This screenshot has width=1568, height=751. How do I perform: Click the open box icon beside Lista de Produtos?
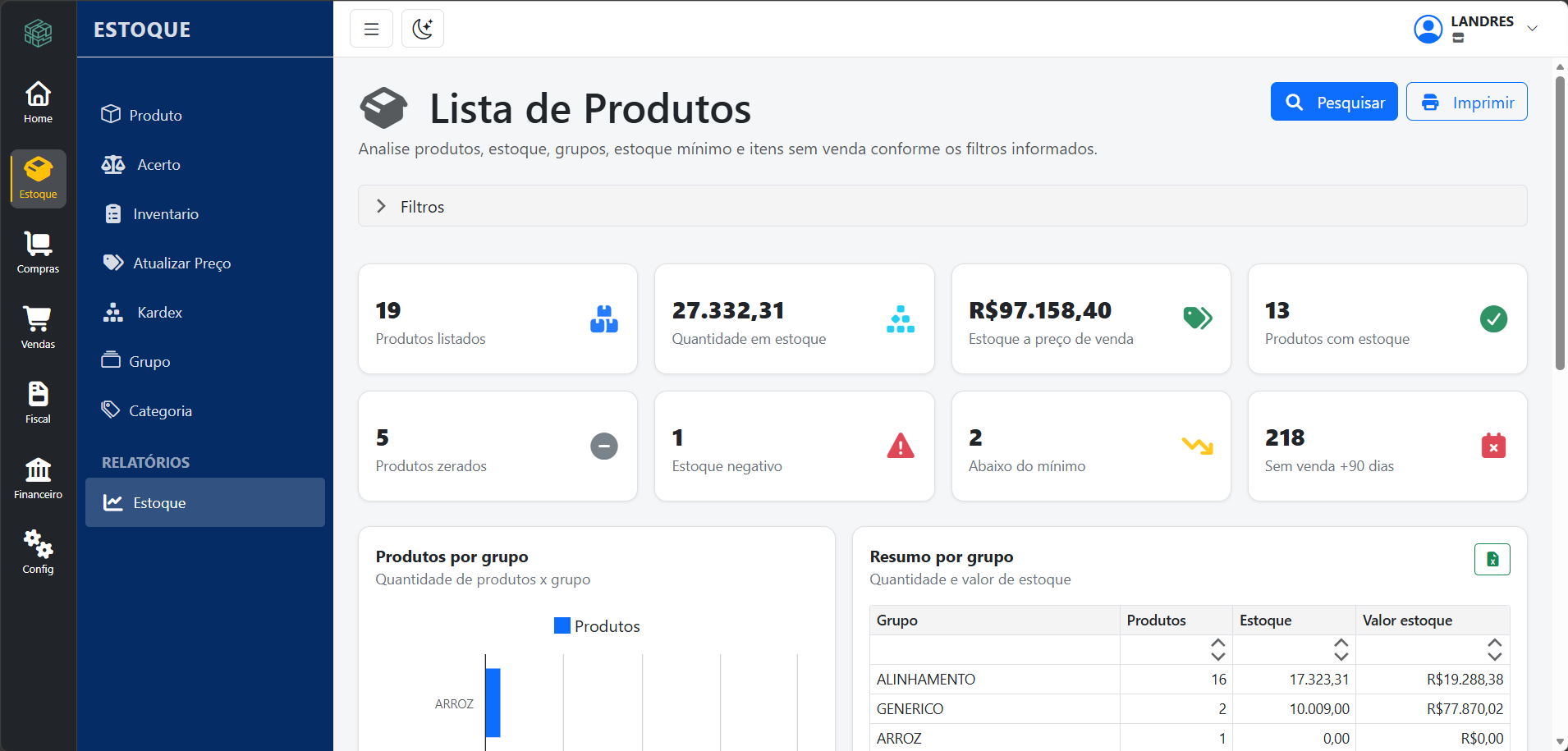pyautogui.click(x=383, y=108)
